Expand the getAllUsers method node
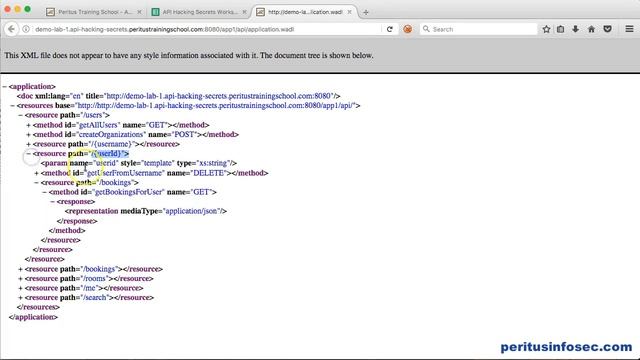 (29, 125)
